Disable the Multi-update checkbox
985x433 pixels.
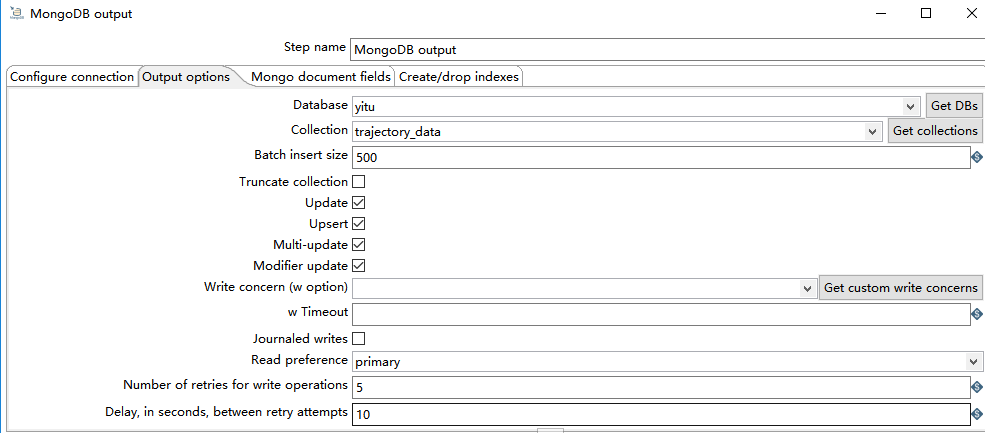click(x=358, y=244)
